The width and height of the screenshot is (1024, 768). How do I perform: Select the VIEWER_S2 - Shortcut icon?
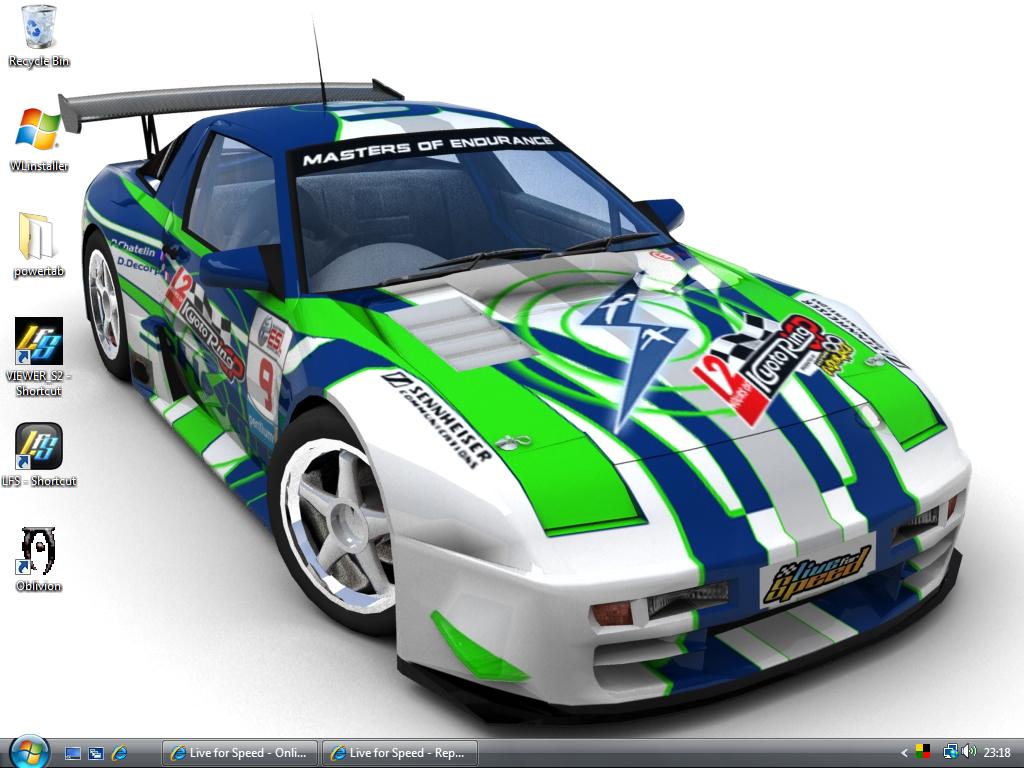[x=39, y=357]
